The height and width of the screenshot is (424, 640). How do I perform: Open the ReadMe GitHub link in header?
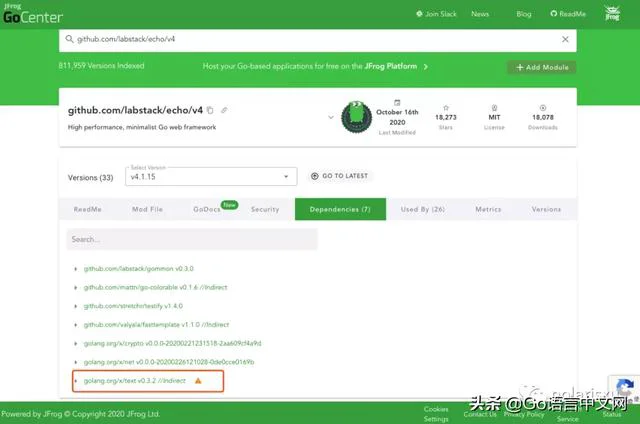point(568,14)
